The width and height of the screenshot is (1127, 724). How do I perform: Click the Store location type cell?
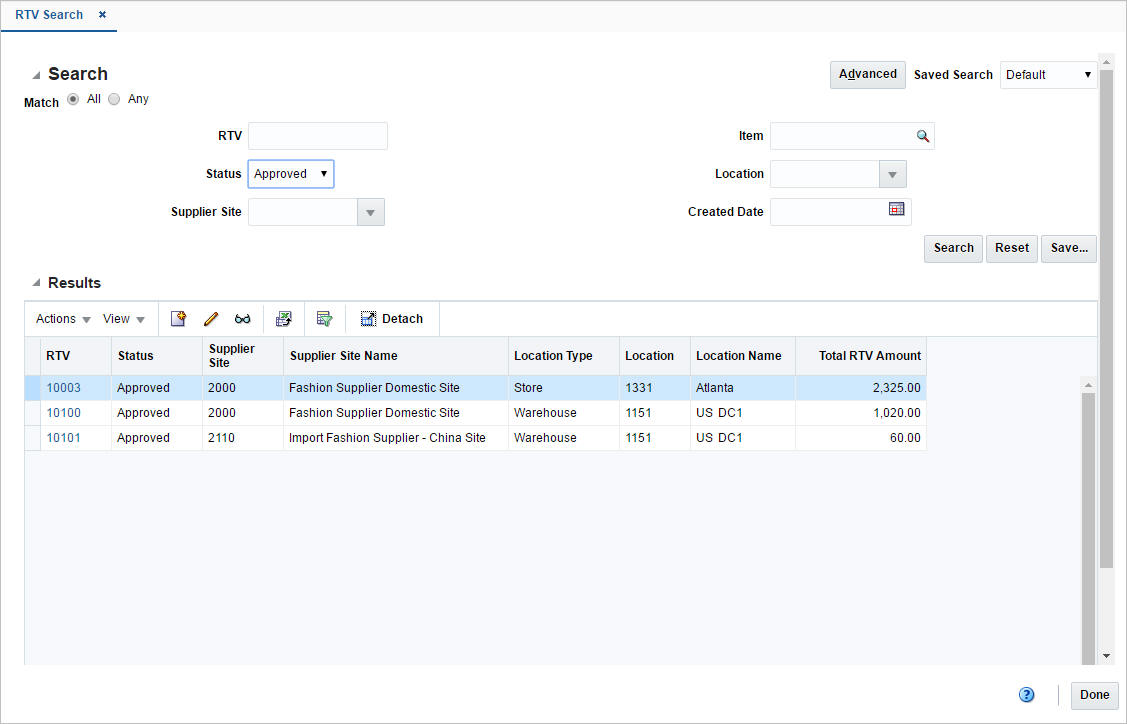coord(564,388)
